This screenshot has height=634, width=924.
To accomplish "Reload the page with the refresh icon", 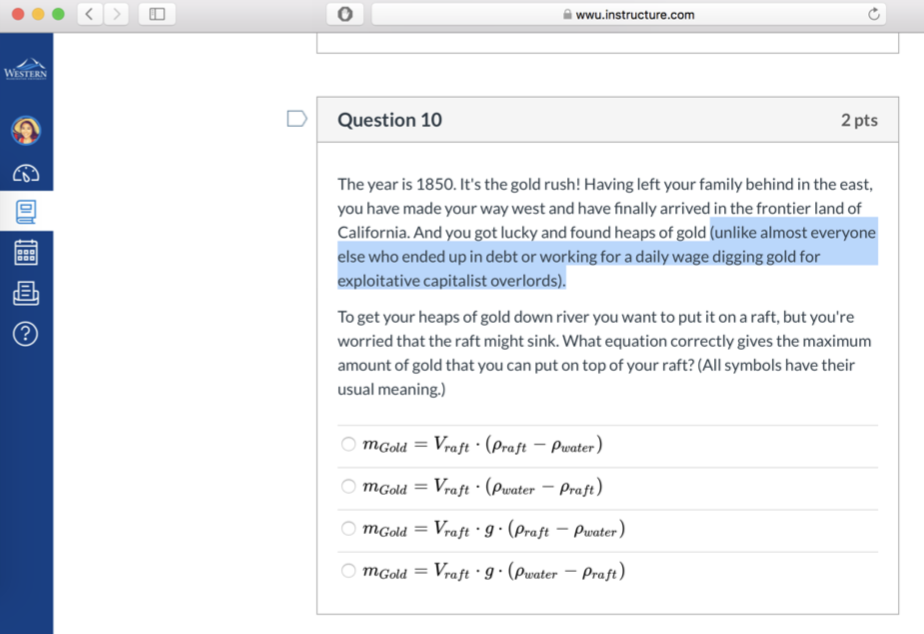I will click(873, 14).
